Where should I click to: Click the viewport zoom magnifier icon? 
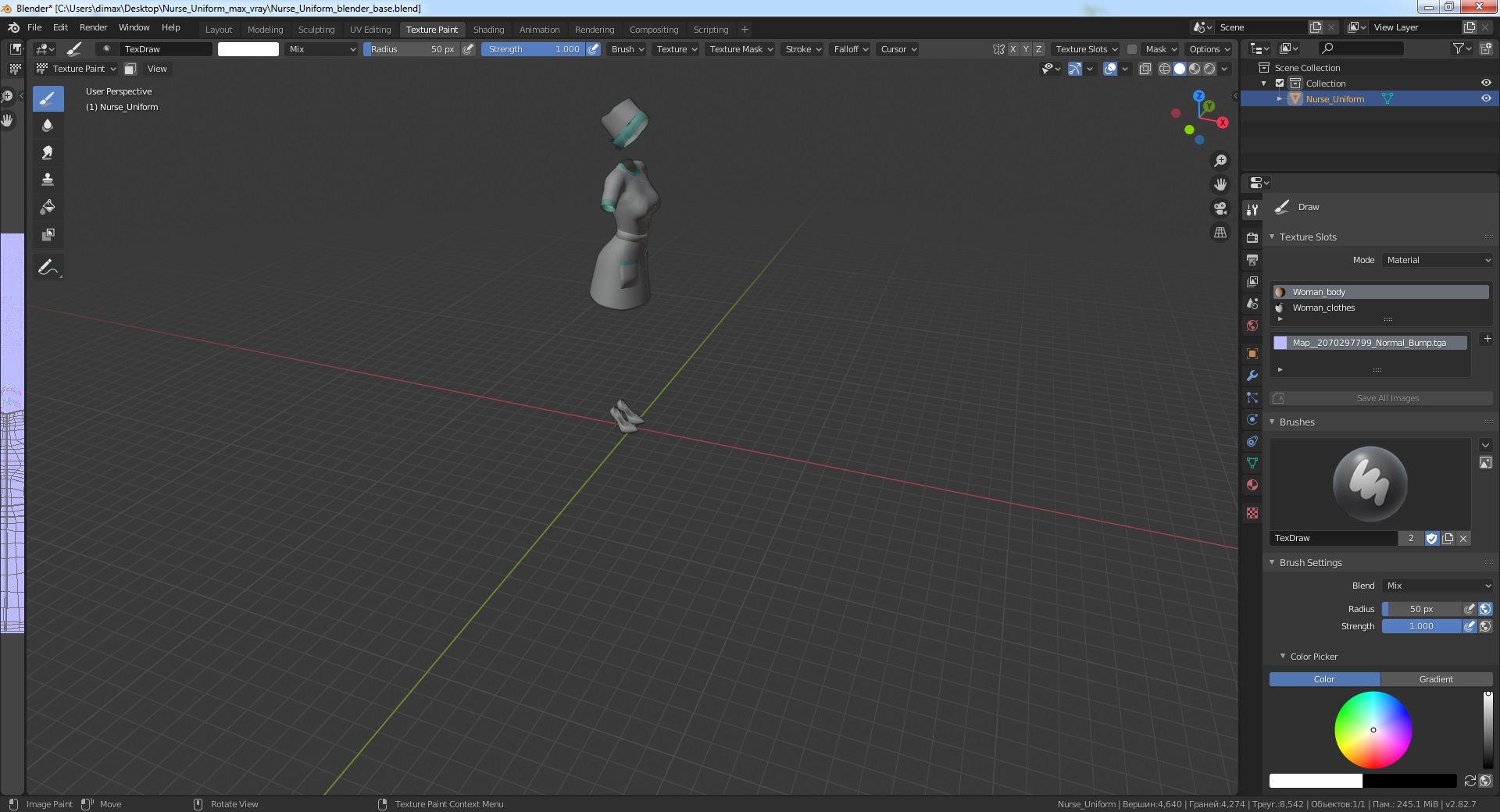[1220, 161]
